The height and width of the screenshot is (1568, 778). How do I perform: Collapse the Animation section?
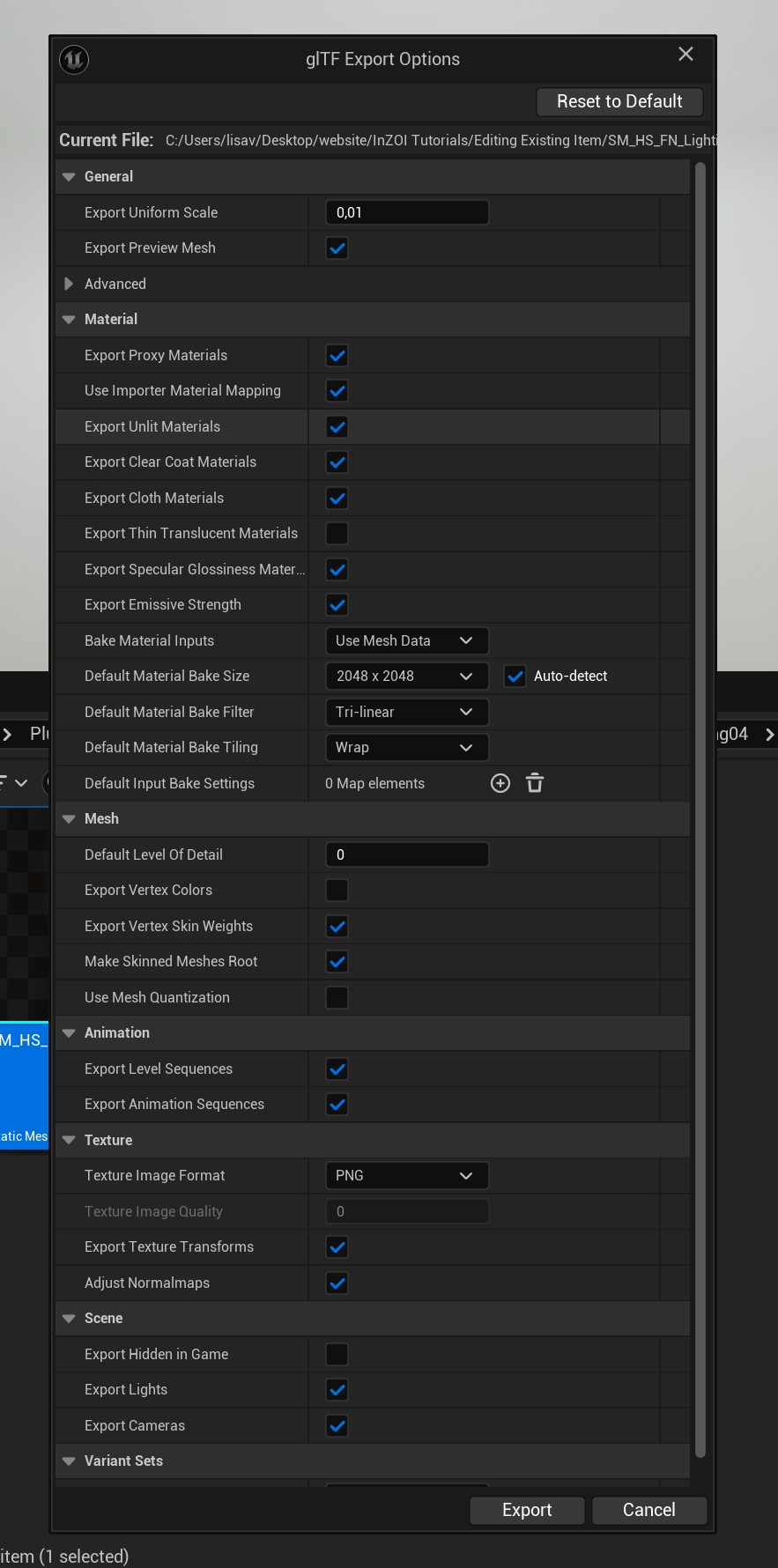pos(69,1033)
